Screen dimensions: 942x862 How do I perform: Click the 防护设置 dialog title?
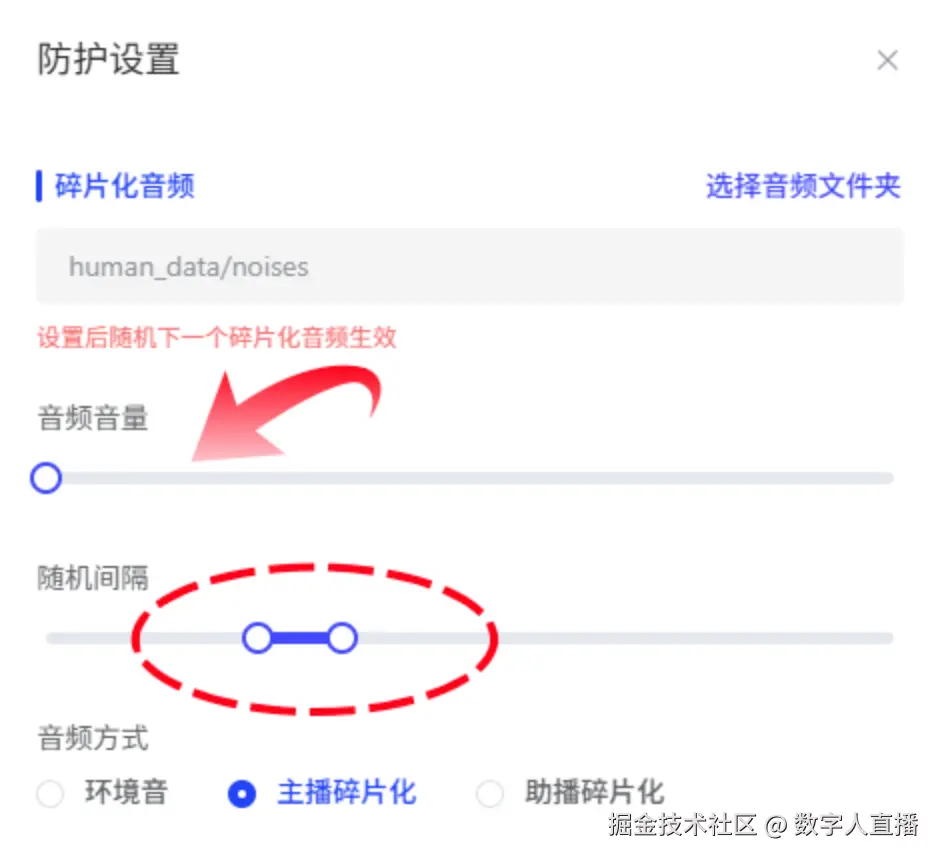pos(108,60)
